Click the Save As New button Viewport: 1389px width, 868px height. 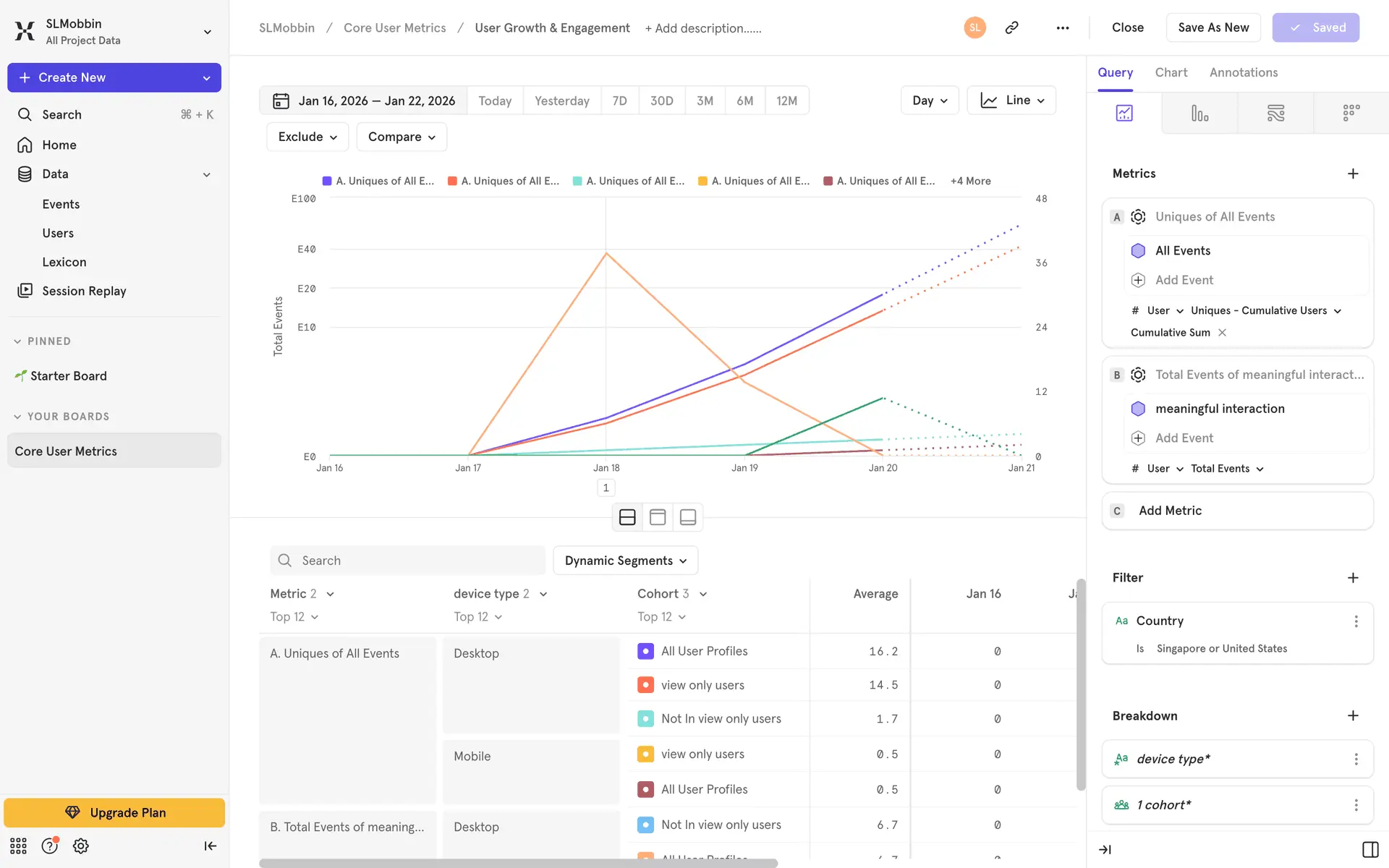pyautogui.click(x=1212, y=27)
